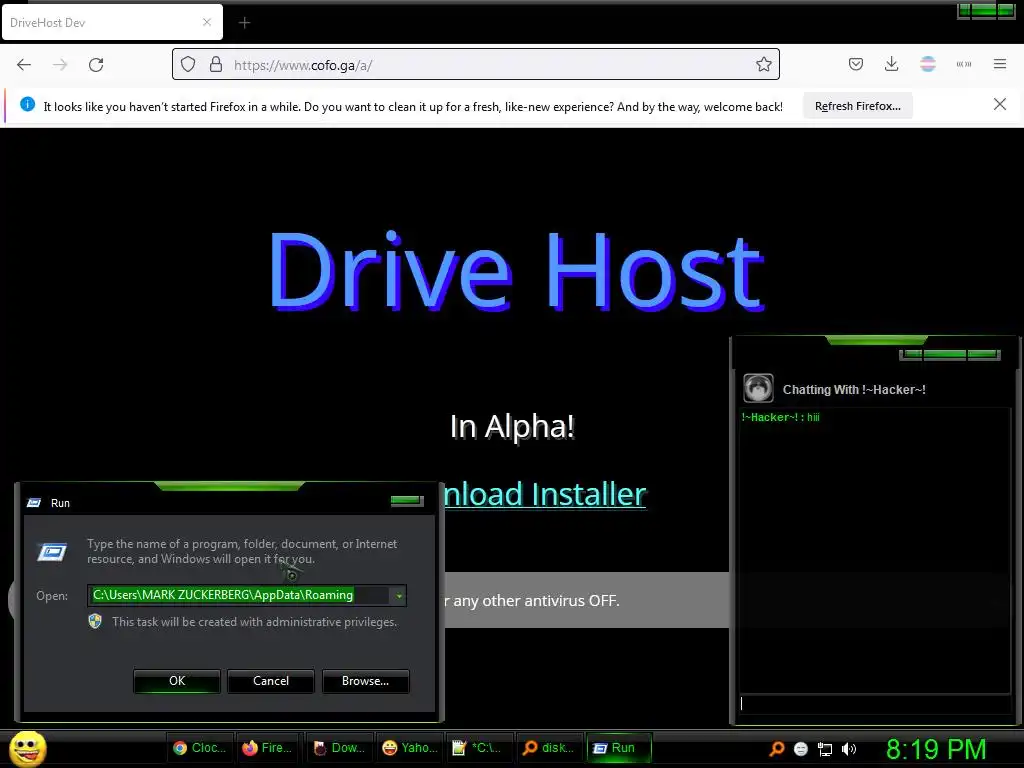The image size is (1024, 768).
Task: Click the admin privileges shield icon
Action: pyautogui.click(x=95, y=621)
